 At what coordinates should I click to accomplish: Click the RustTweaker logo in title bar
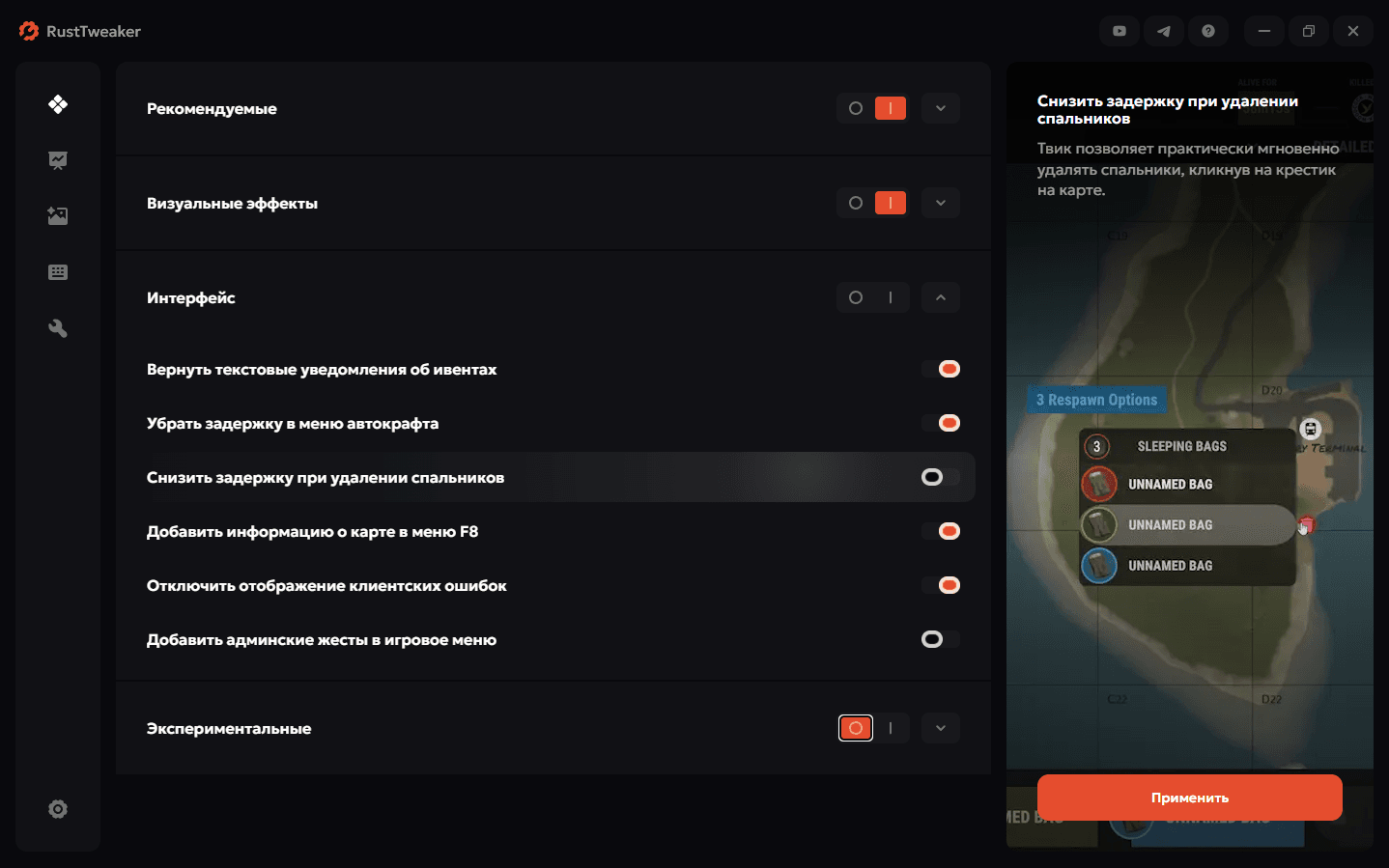tap(29, 31)
